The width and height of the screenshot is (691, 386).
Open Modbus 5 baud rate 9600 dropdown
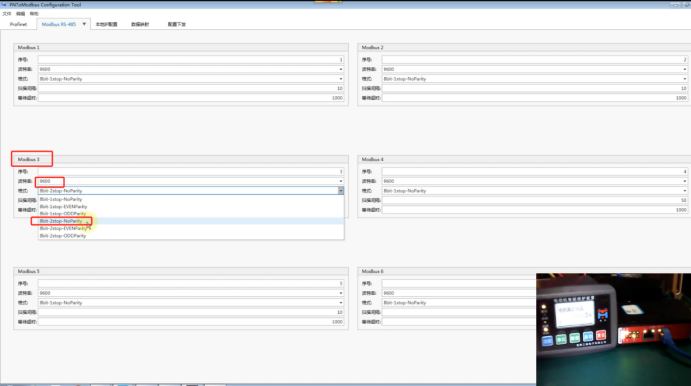191,293
